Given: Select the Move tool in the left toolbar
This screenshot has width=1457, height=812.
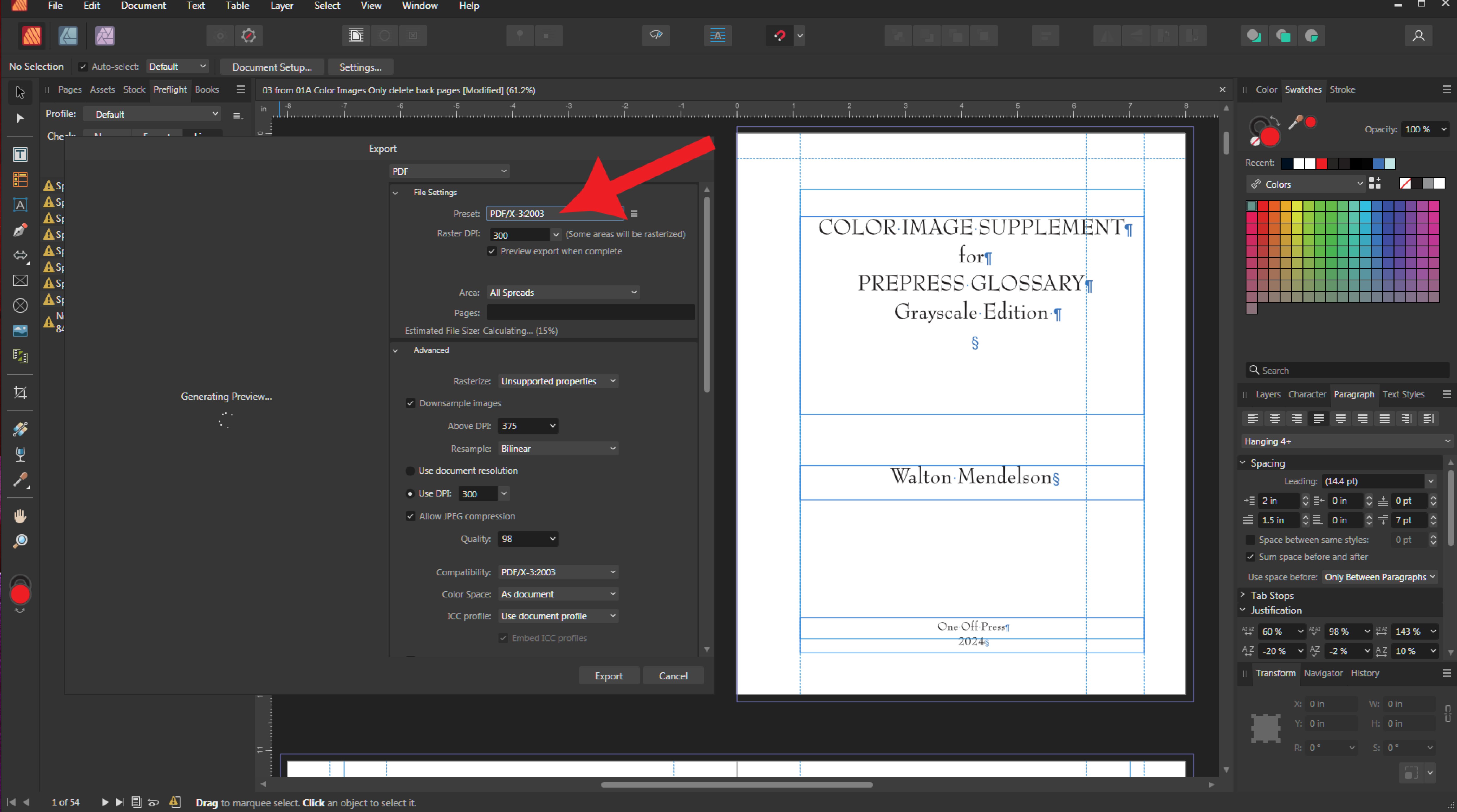Looking at the screenshot, I should (x=20, y=92).
